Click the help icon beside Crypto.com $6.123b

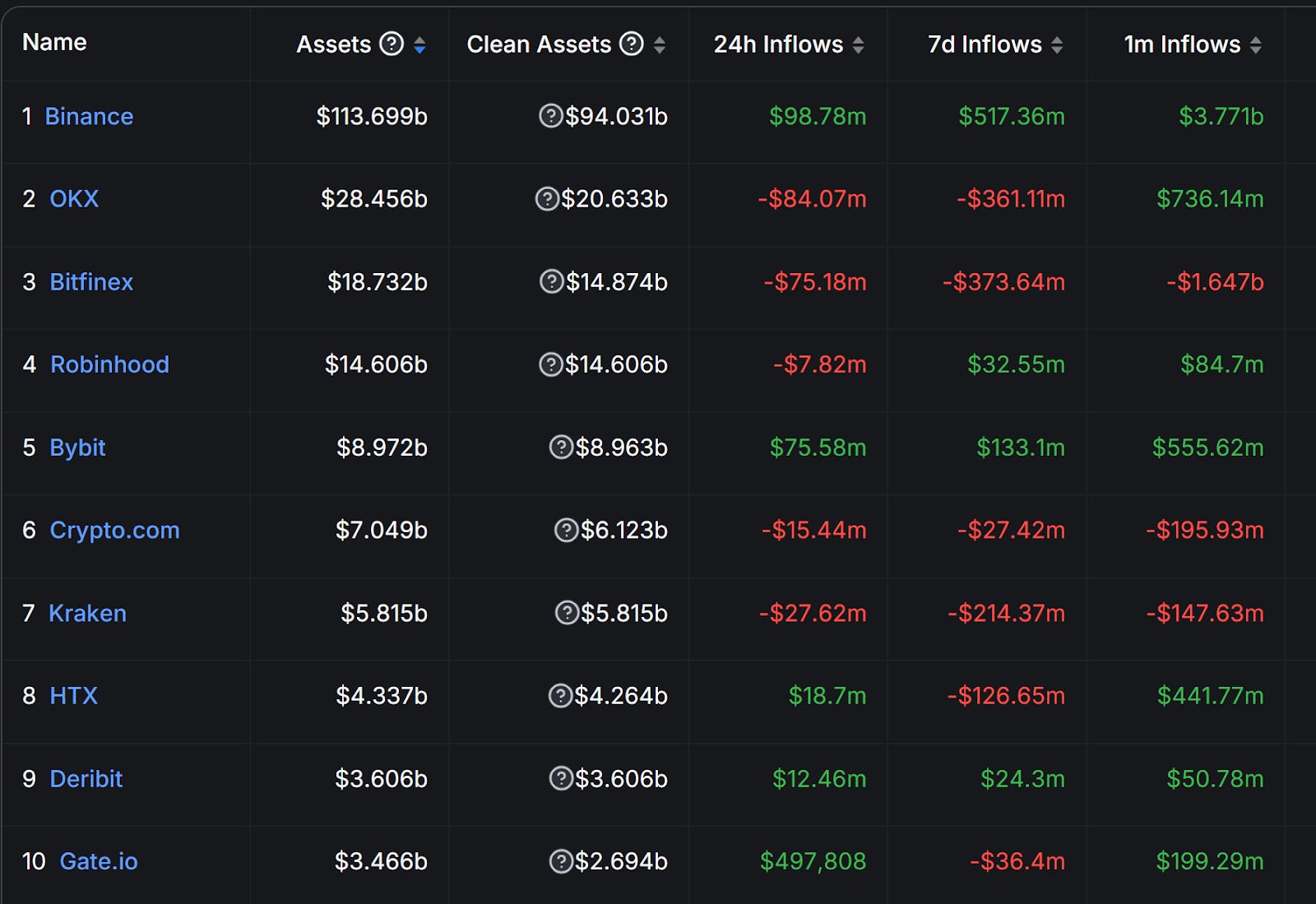[x=566, y=530]
